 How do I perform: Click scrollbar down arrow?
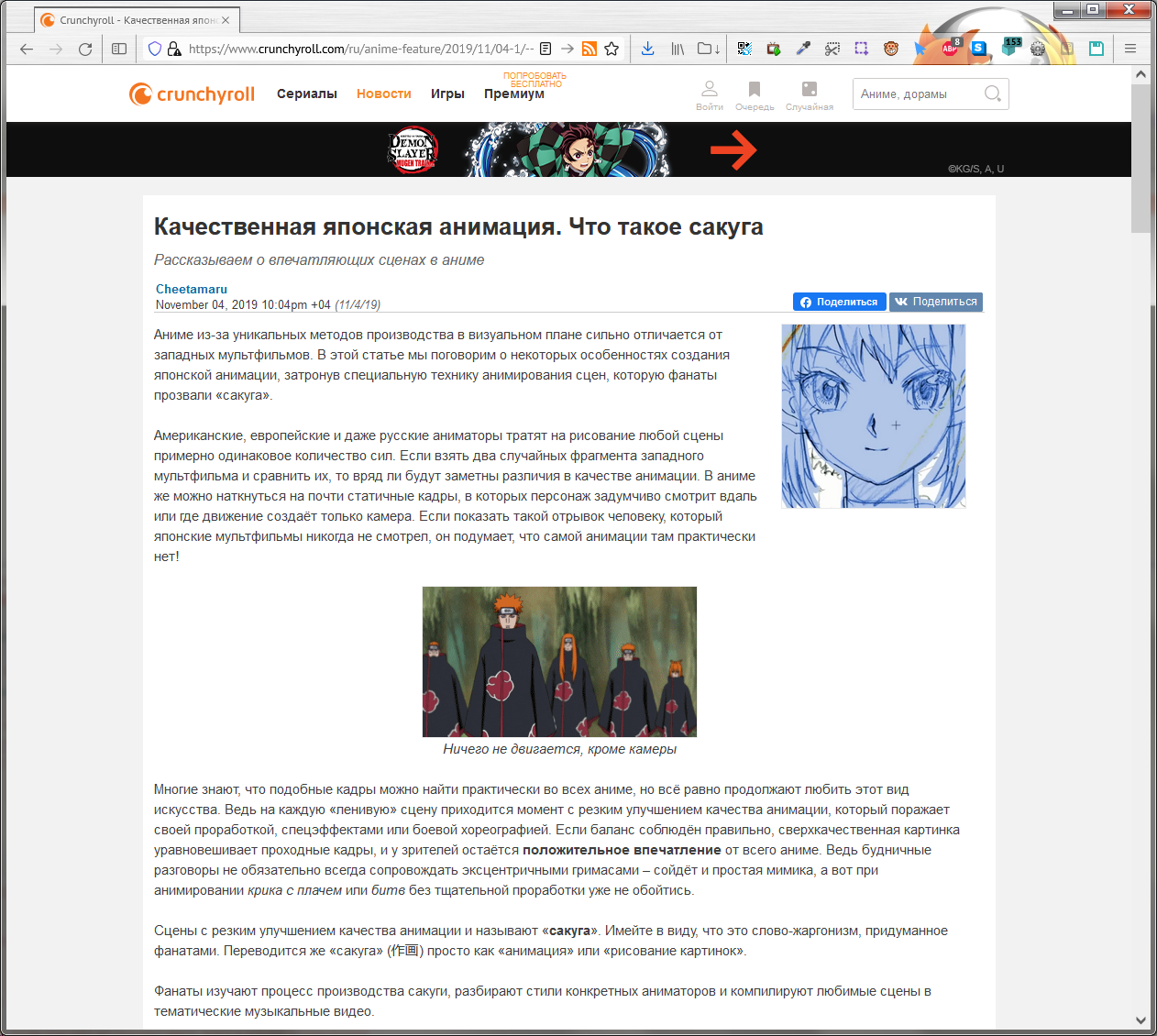[1140, 1020]
